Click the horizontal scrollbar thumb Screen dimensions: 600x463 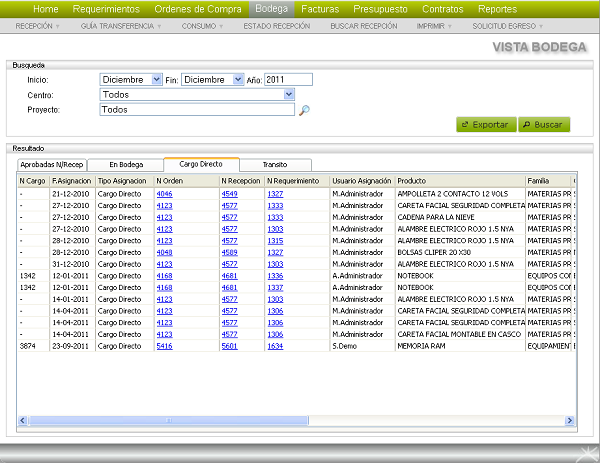point(168,421)
